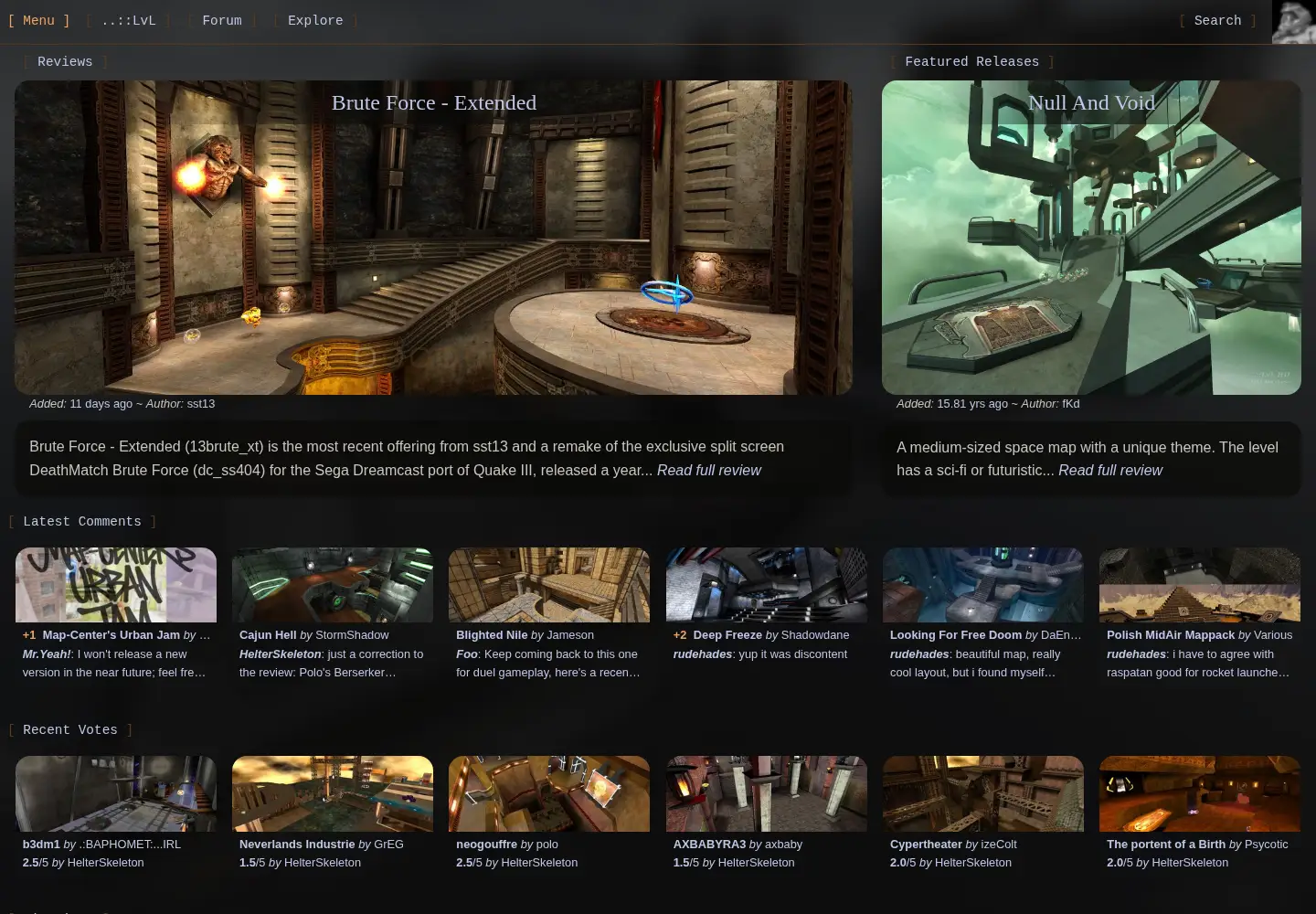Open Looking For Free Doom thumbnail
Image resolution: width=1316 pixels, height=914 pixels.
coord(983,585)
